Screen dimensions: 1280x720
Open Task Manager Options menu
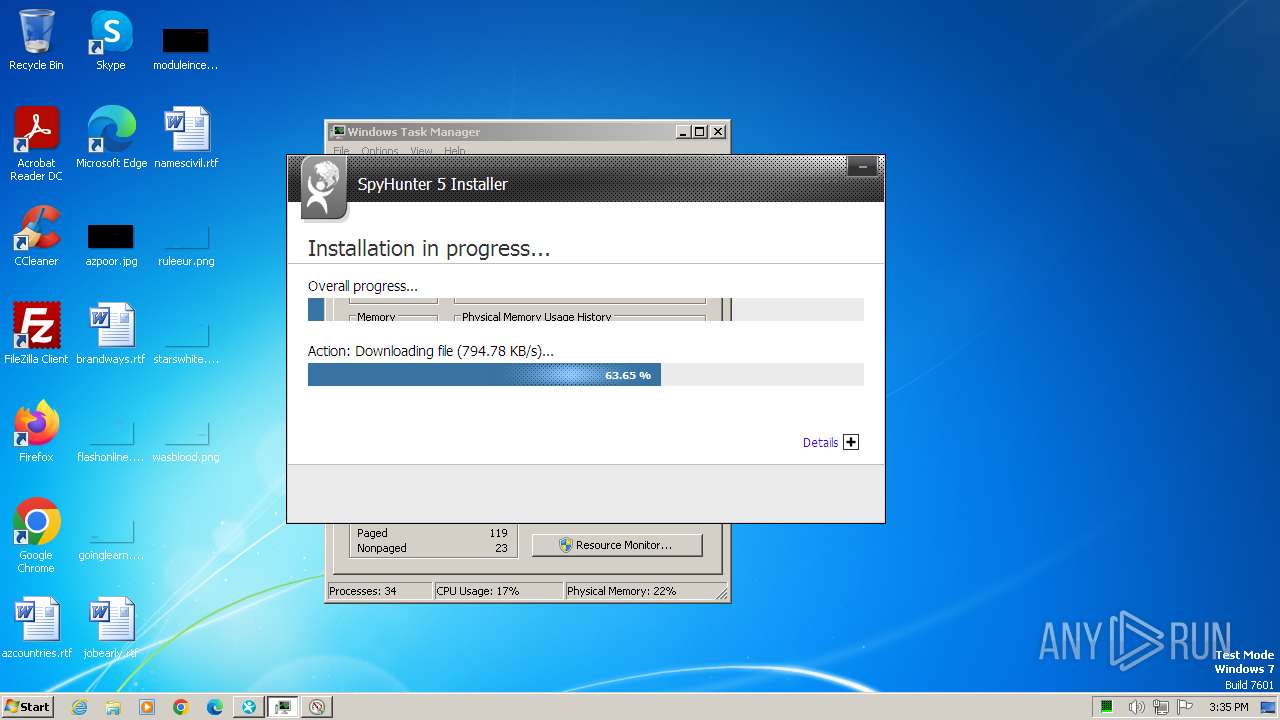[380, 151]
